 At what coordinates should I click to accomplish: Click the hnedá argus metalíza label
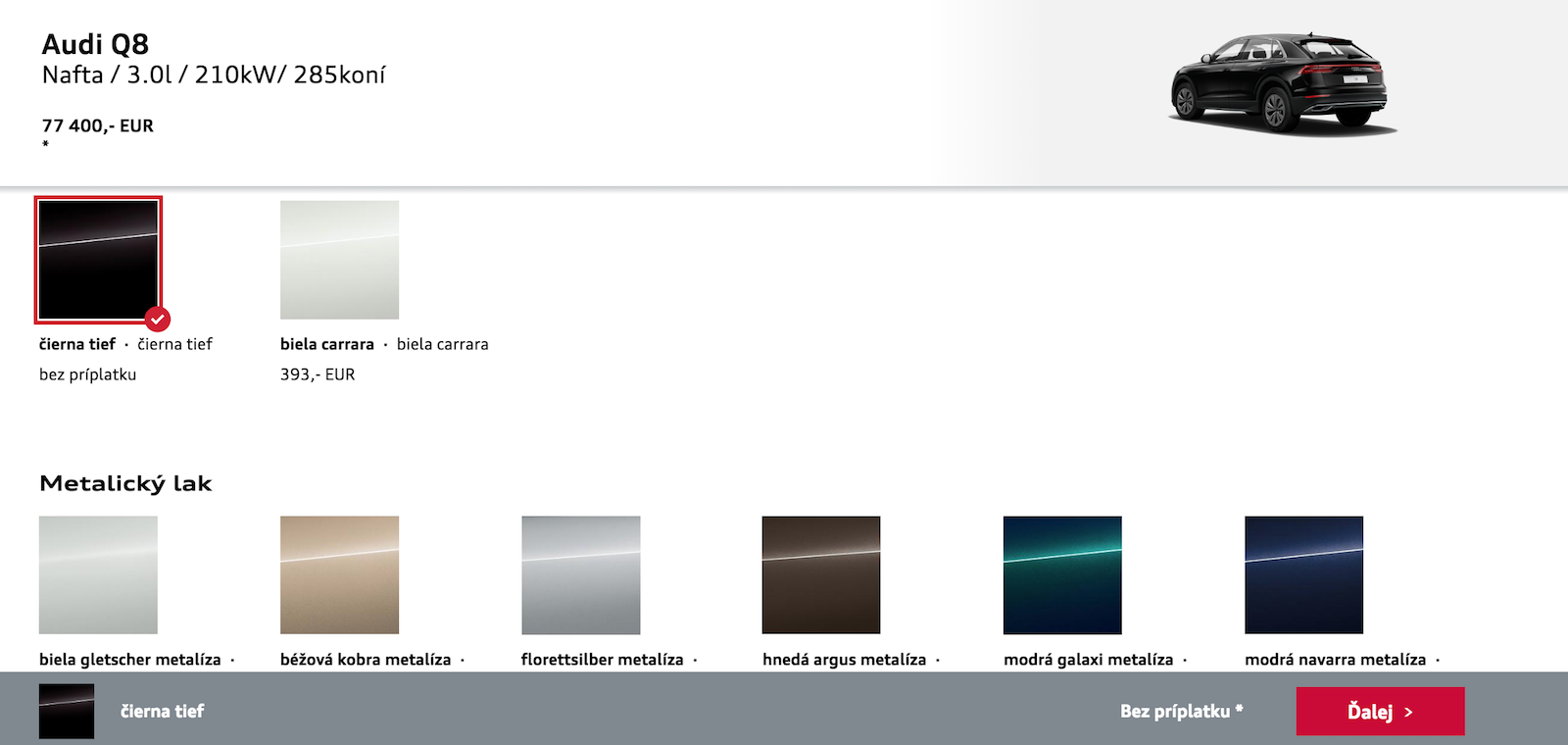click(845, 660)
